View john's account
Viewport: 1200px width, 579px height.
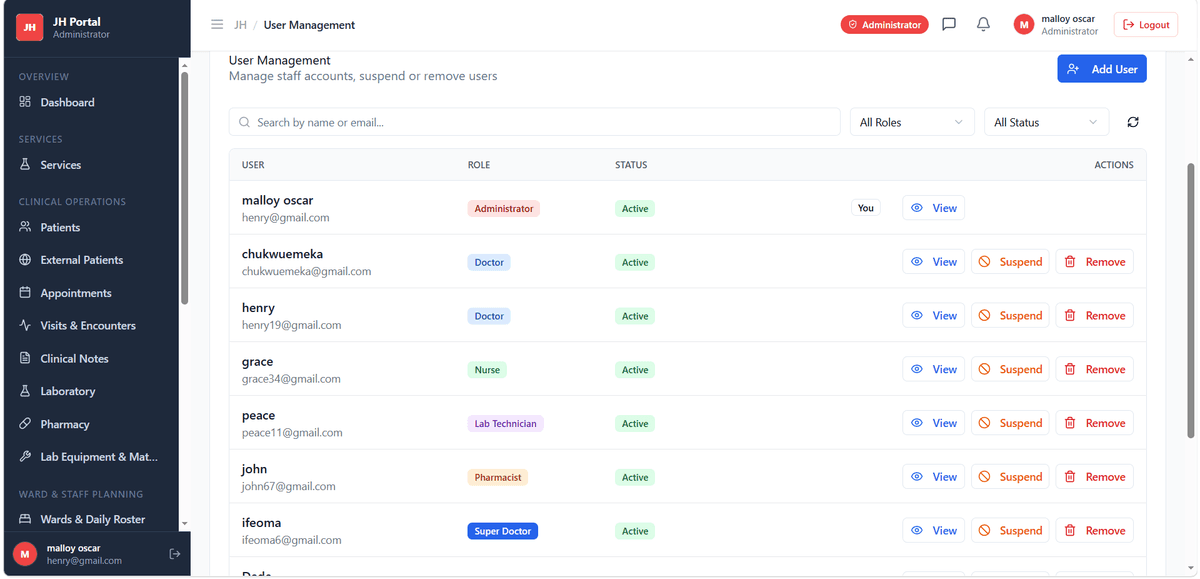tap(934, 477)
